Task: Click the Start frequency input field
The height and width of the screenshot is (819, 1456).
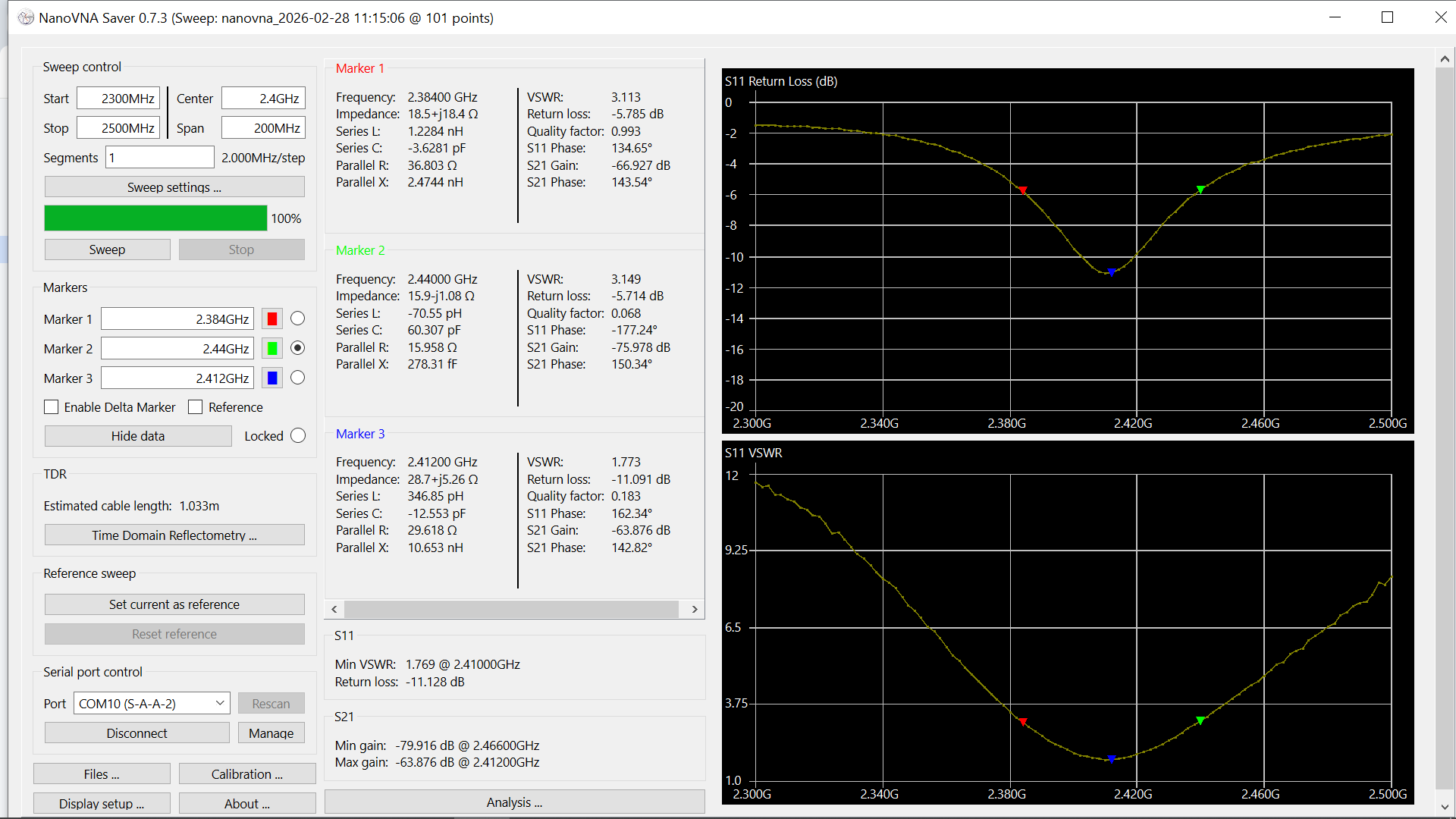Action: [118, 99]
